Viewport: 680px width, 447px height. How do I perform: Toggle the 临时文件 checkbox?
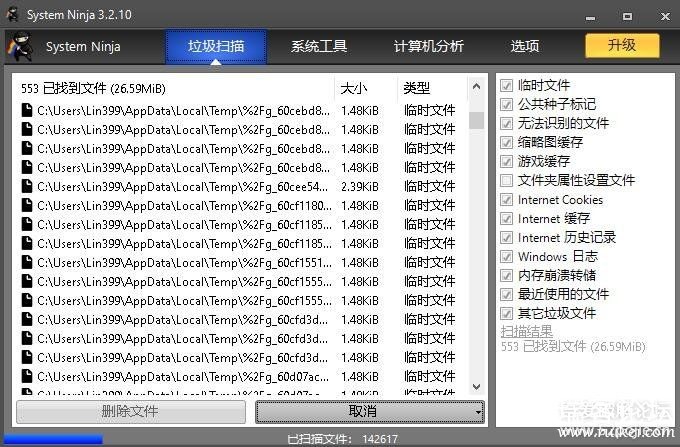506,85
